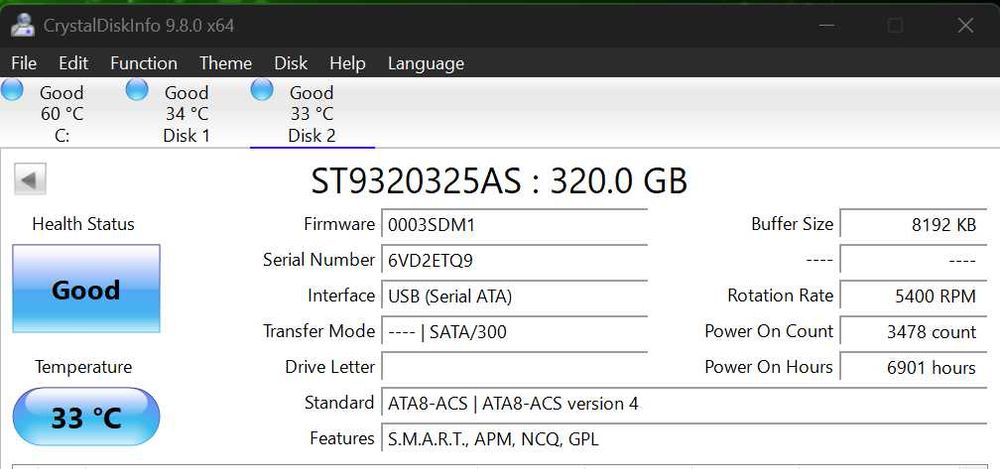This screenshot has width=1000, height=469.
Task: Click the Interface field USB (Serial ATA)
Action: (x=515, y=297)
